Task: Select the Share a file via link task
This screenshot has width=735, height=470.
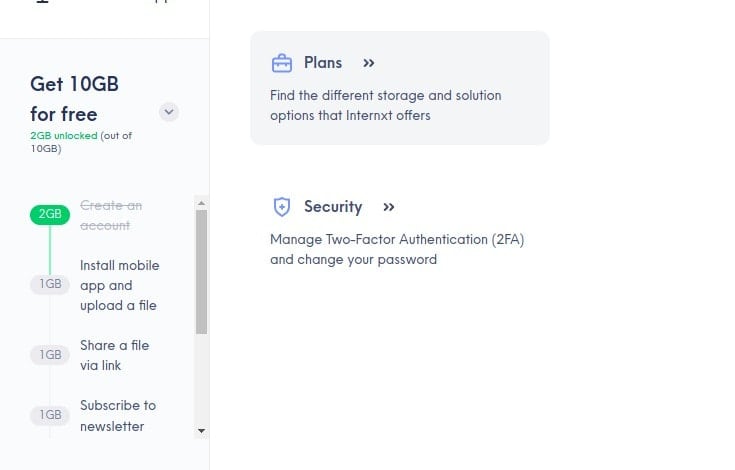Action: 114,355
